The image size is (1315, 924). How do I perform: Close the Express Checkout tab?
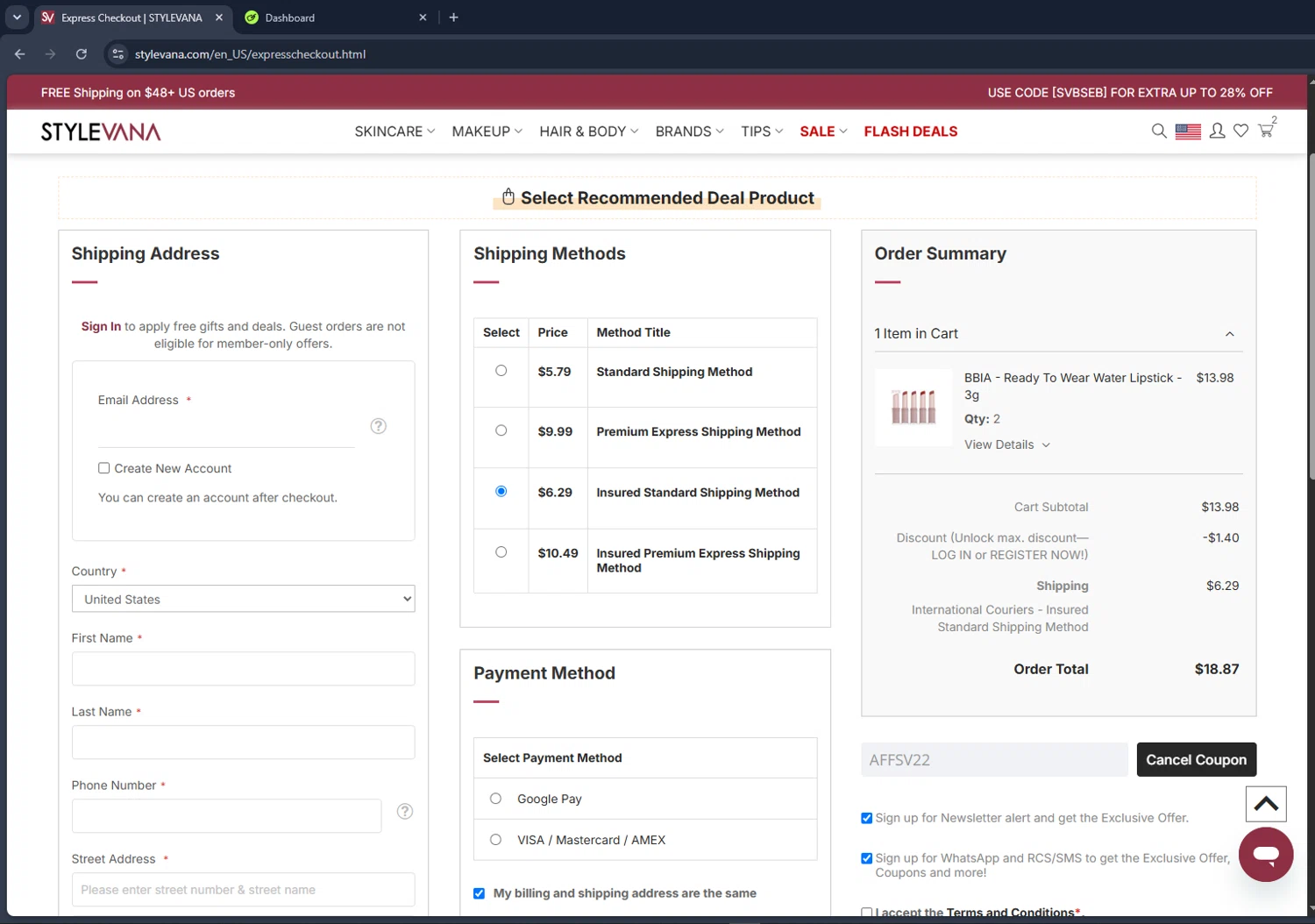(x=219, y=18)
